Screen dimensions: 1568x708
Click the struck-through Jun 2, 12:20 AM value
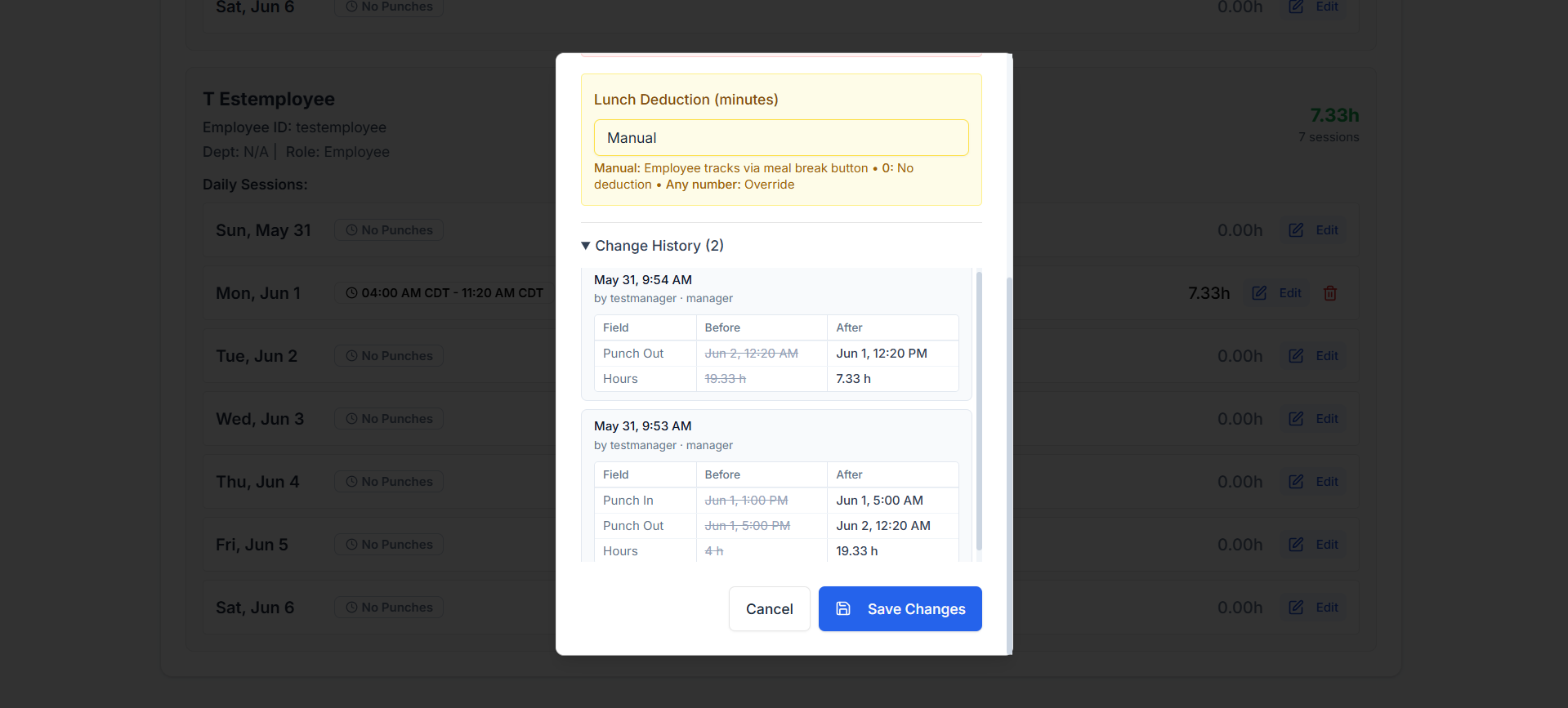click(752, 354)
